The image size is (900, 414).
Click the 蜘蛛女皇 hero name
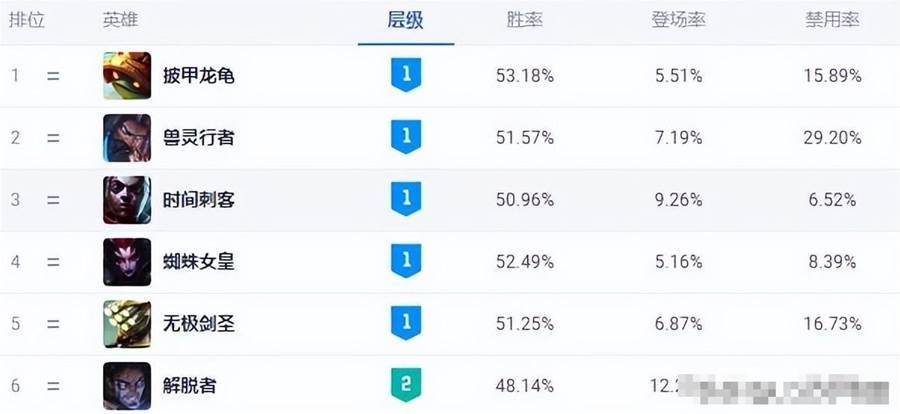click(199, 262)
